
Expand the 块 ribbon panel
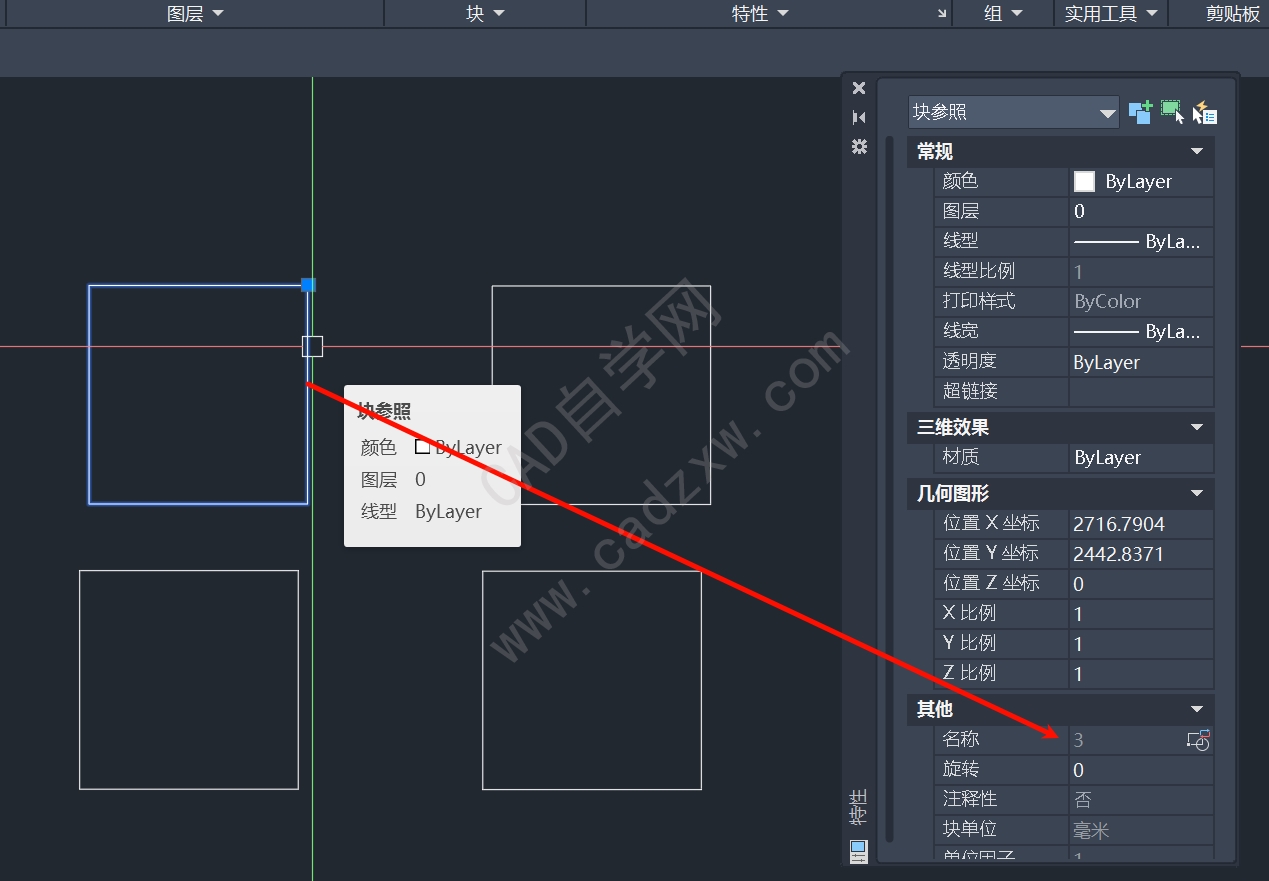485,14
